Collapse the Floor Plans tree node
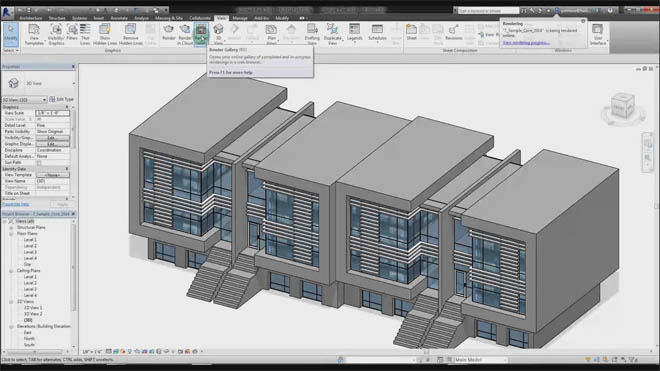 click(x=11, y=234)
